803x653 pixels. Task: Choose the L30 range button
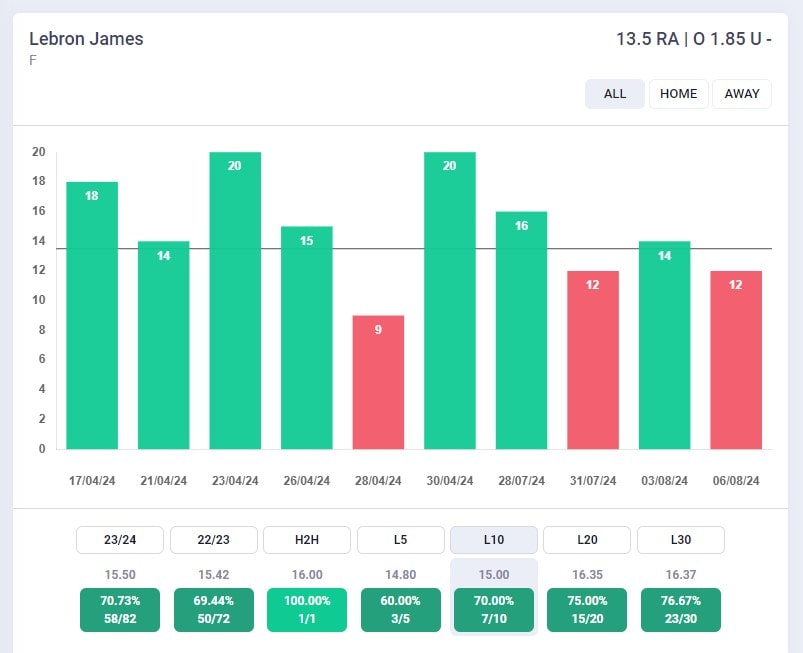tap(681, 540)
